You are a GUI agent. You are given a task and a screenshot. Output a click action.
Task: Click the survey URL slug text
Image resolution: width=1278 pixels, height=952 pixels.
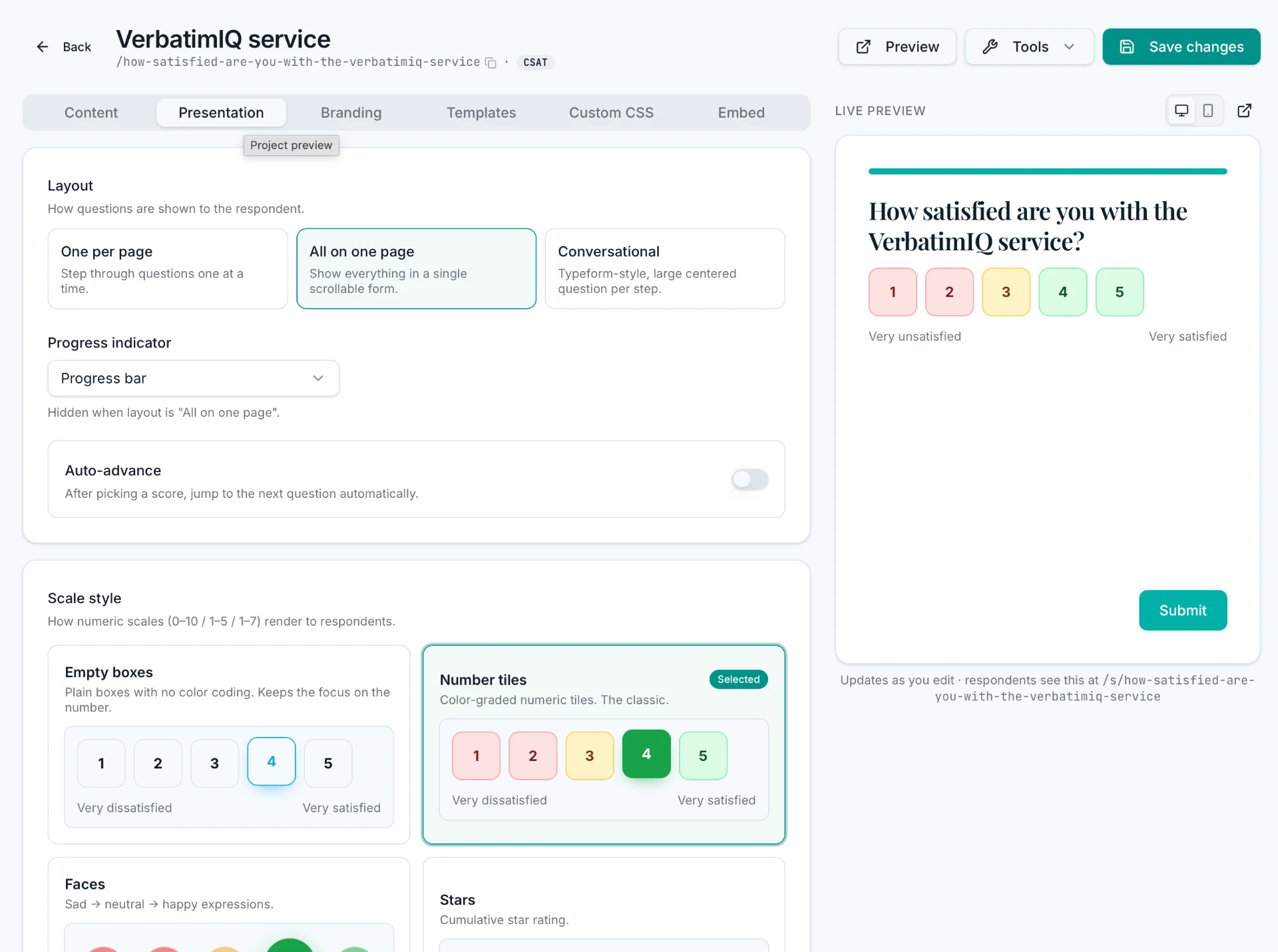click(x=298, y=62)
